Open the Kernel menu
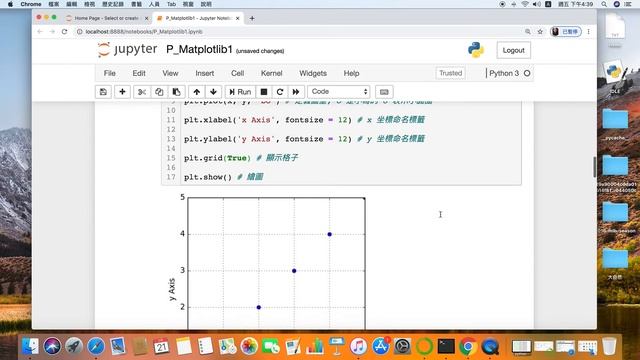Image resolution: width=640 pixels, height=360 pixels. click(271, 73)
